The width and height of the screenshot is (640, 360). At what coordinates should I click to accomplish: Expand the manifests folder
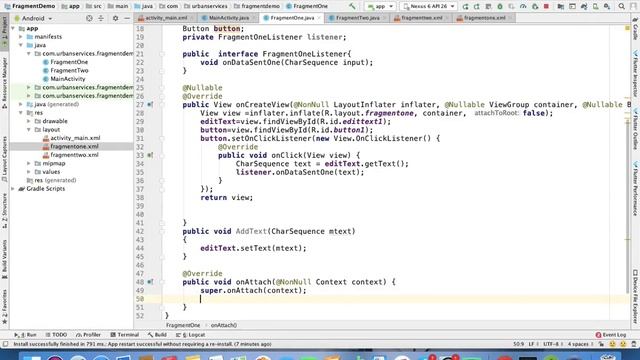[x=21, y=37]
